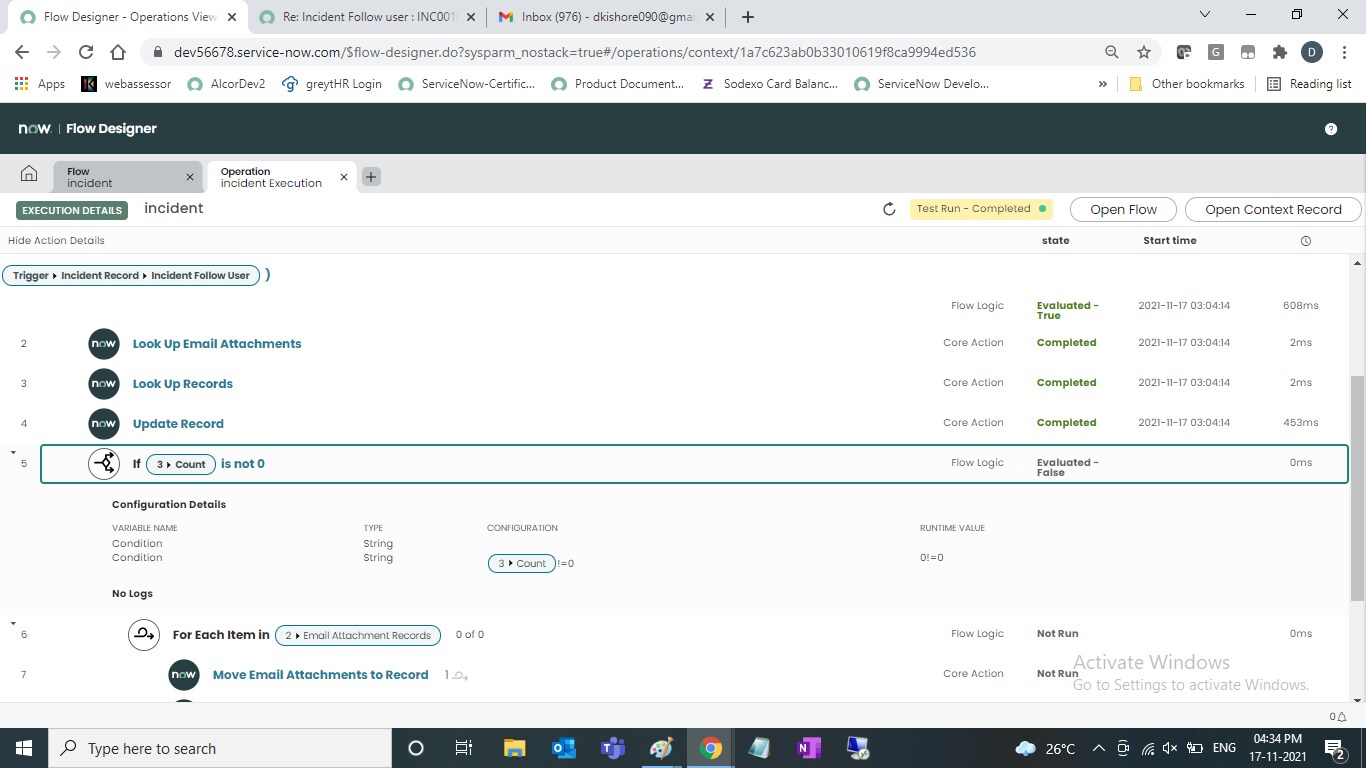This screenshot has width=1366, height=768.
Task: Click the Evaluated - False state text
Action: pos(1068,467)
